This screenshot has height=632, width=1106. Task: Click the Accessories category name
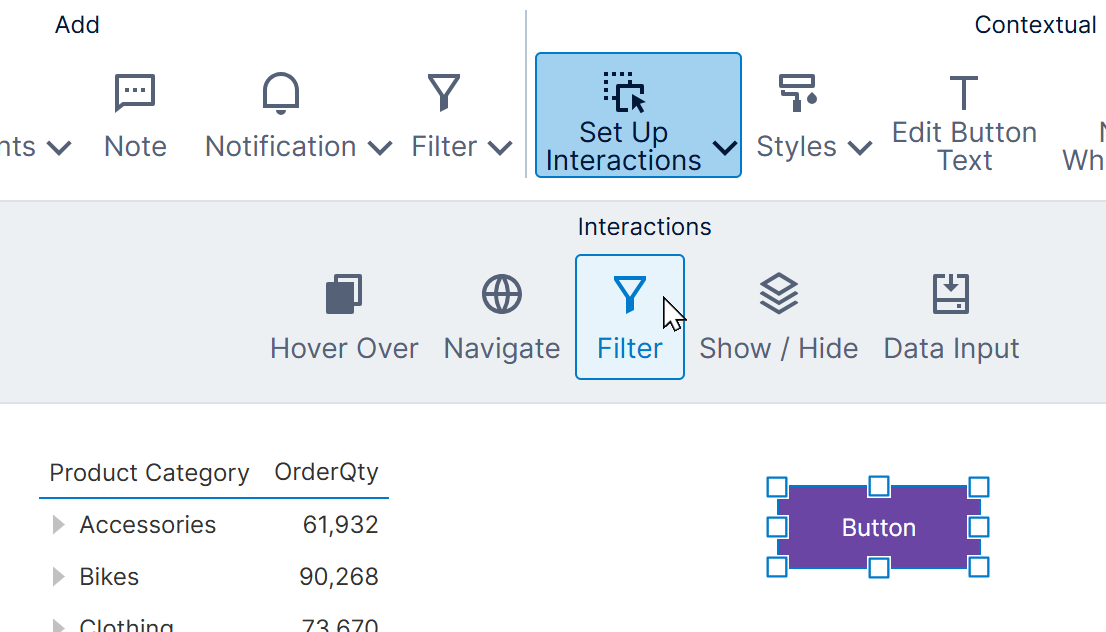(147, 525)
